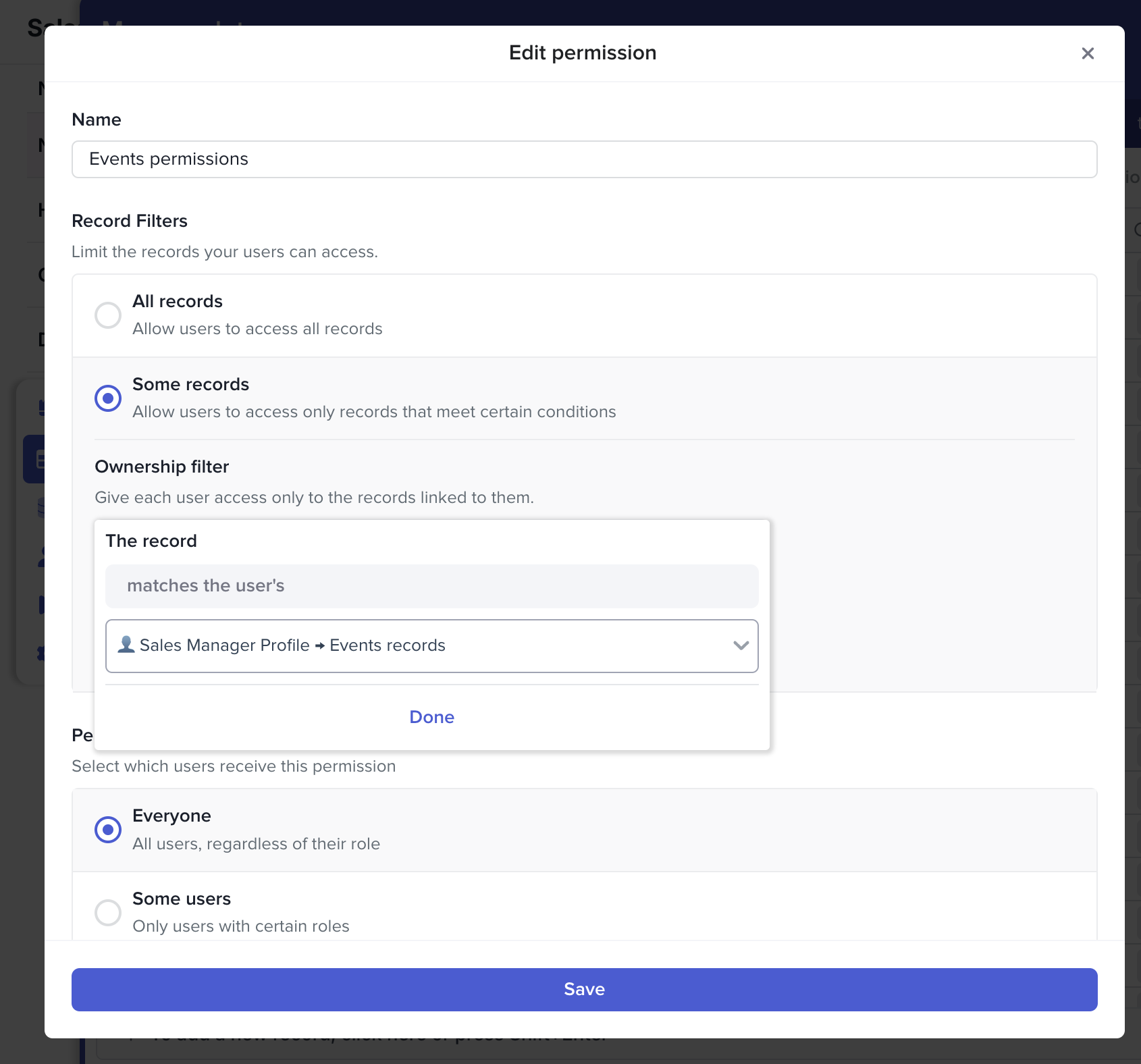Screen dimensions: 1141x1064
Task: Click the user silhouette icon in left sidebar
Action: (x=41, y=556)
